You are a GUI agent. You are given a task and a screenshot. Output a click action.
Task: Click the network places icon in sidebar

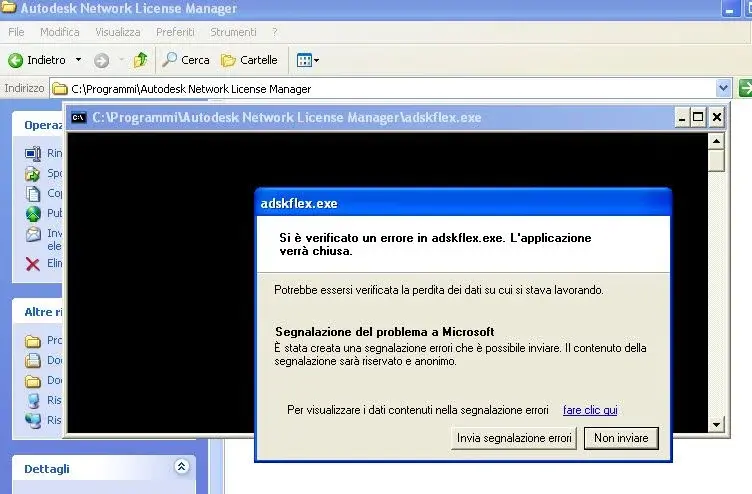pos(33,420)
